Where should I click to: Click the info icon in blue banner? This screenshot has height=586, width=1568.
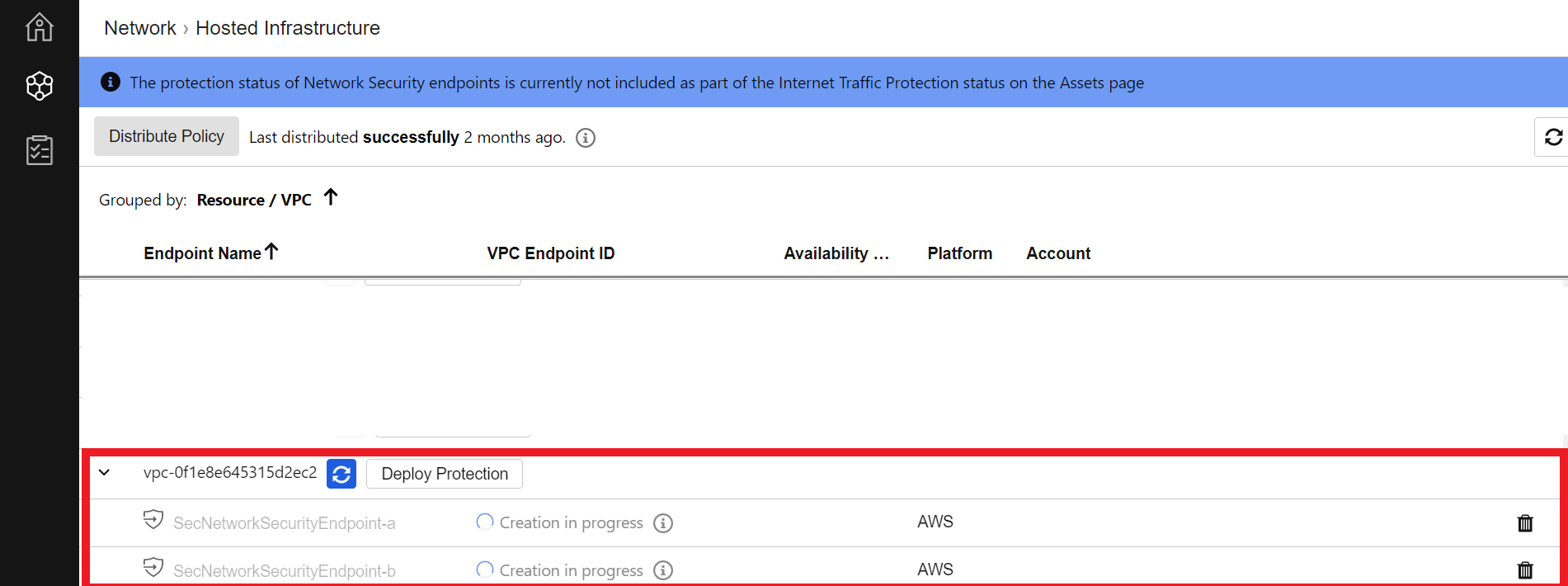(x=111, y=82)
